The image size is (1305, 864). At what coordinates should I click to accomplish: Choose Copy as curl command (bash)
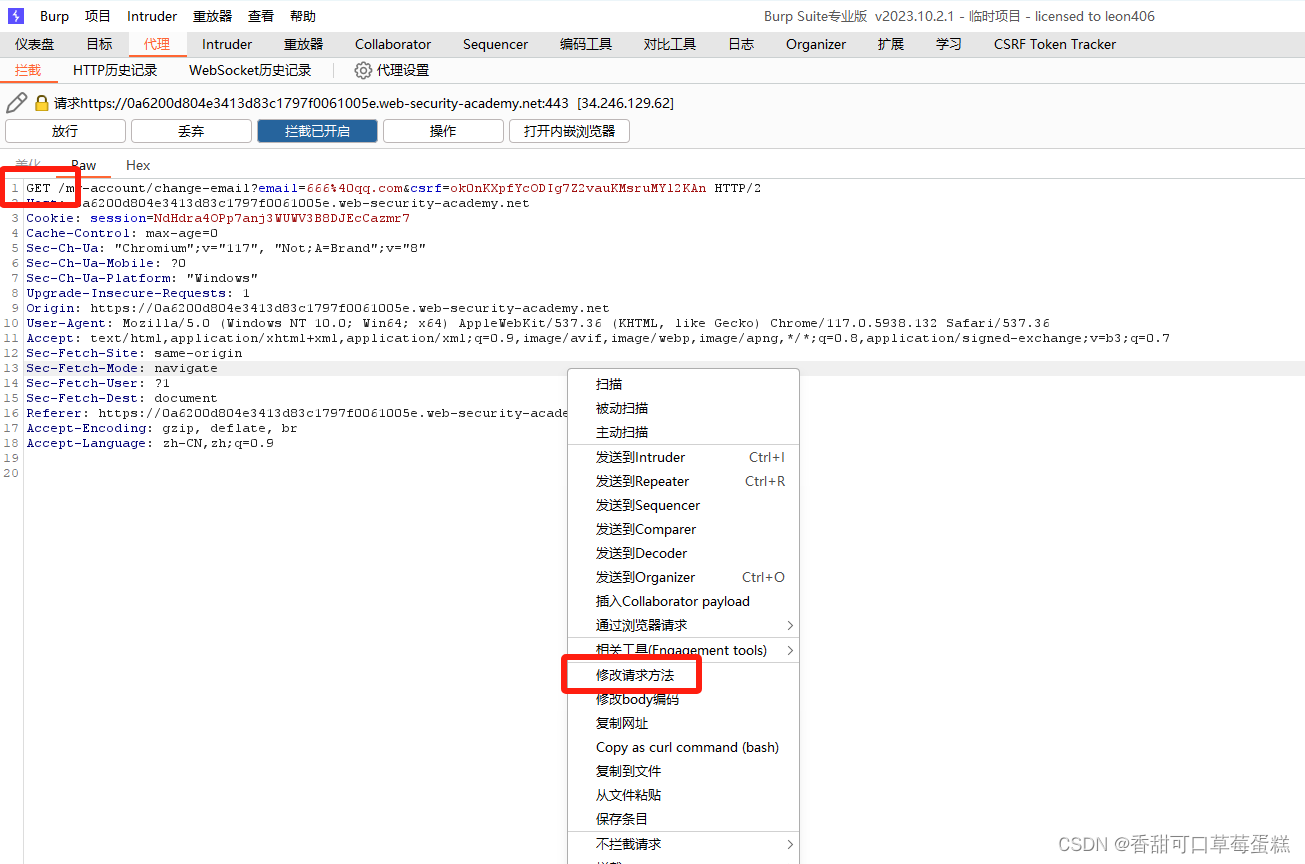pos(684,747)
